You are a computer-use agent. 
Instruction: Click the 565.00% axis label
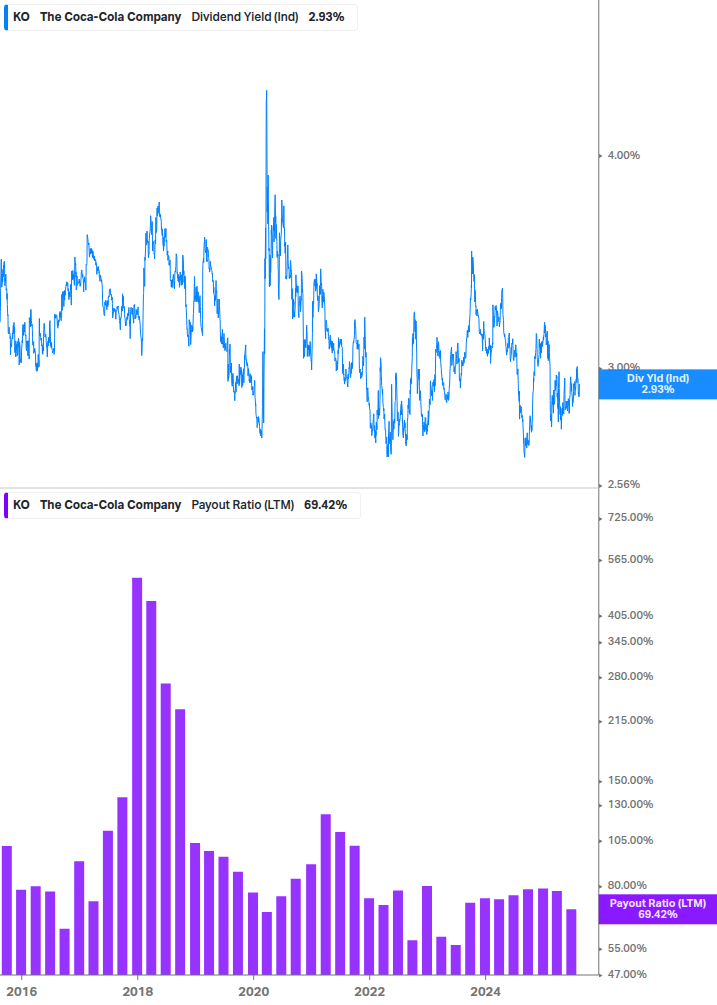coord(630,560)
